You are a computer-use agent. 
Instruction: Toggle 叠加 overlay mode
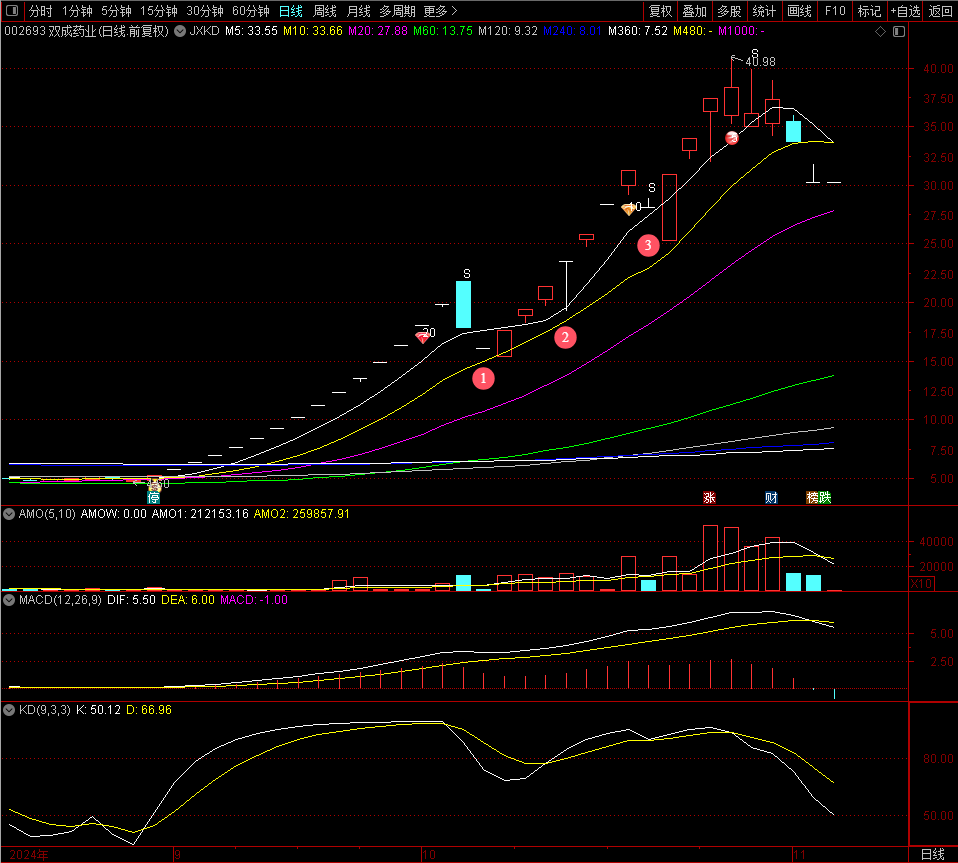[694, 11]
